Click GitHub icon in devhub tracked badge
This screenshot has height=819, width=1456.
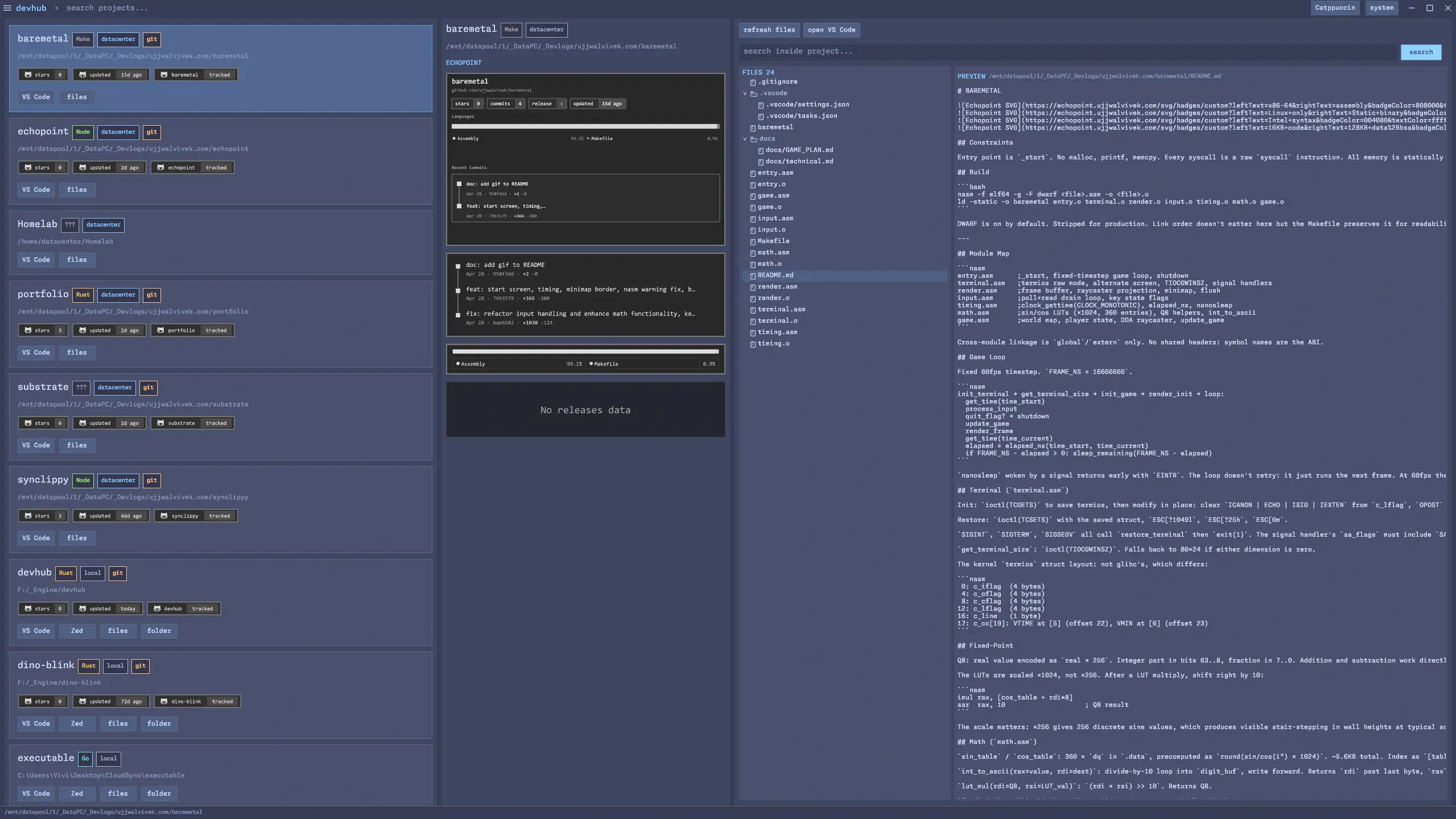point(157,608)
